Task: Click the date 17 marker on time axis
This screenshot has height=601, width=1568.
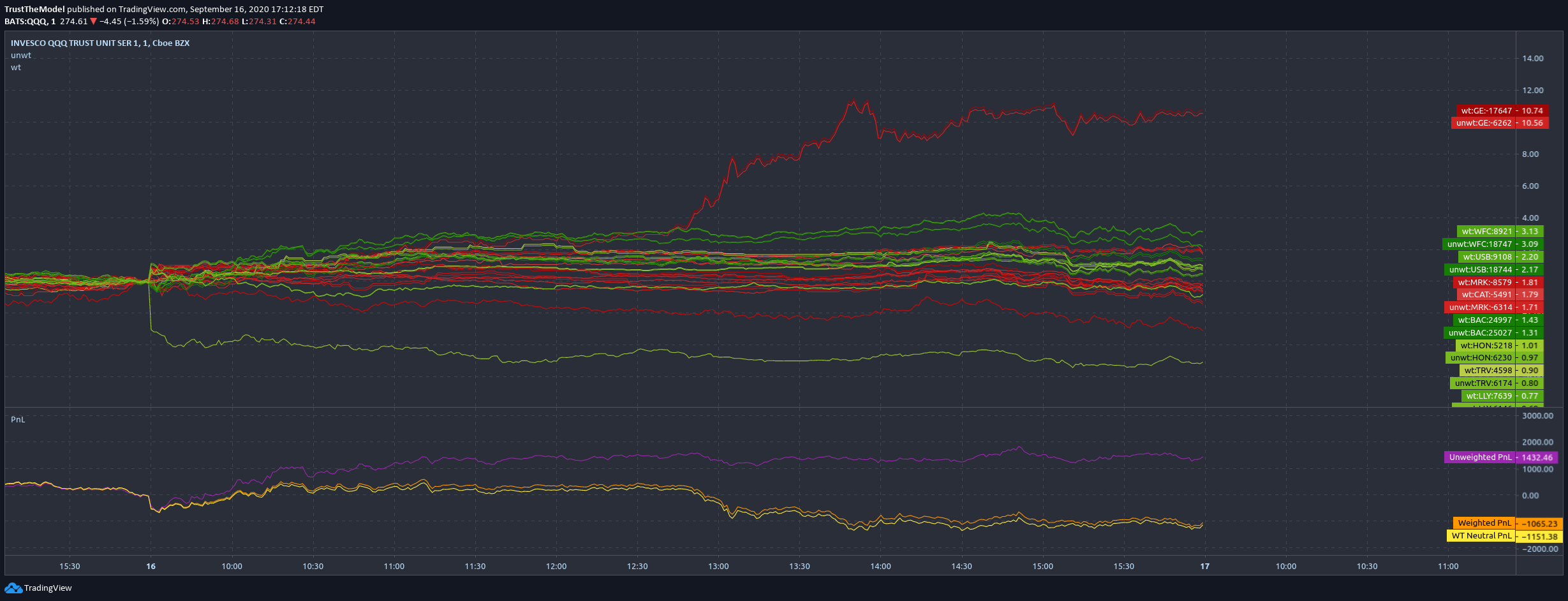Action: click(x=1204, y=566)
